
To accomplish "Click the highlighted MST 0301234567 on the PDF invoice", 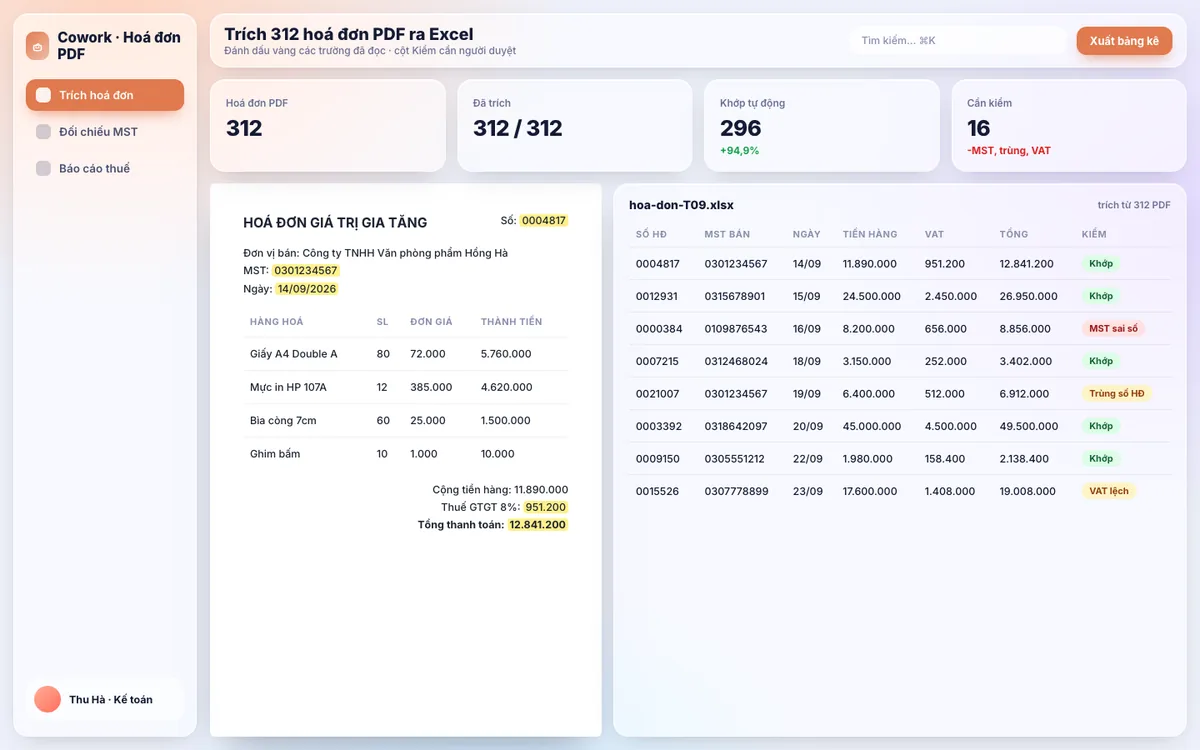I will click(x=306, y=271).
